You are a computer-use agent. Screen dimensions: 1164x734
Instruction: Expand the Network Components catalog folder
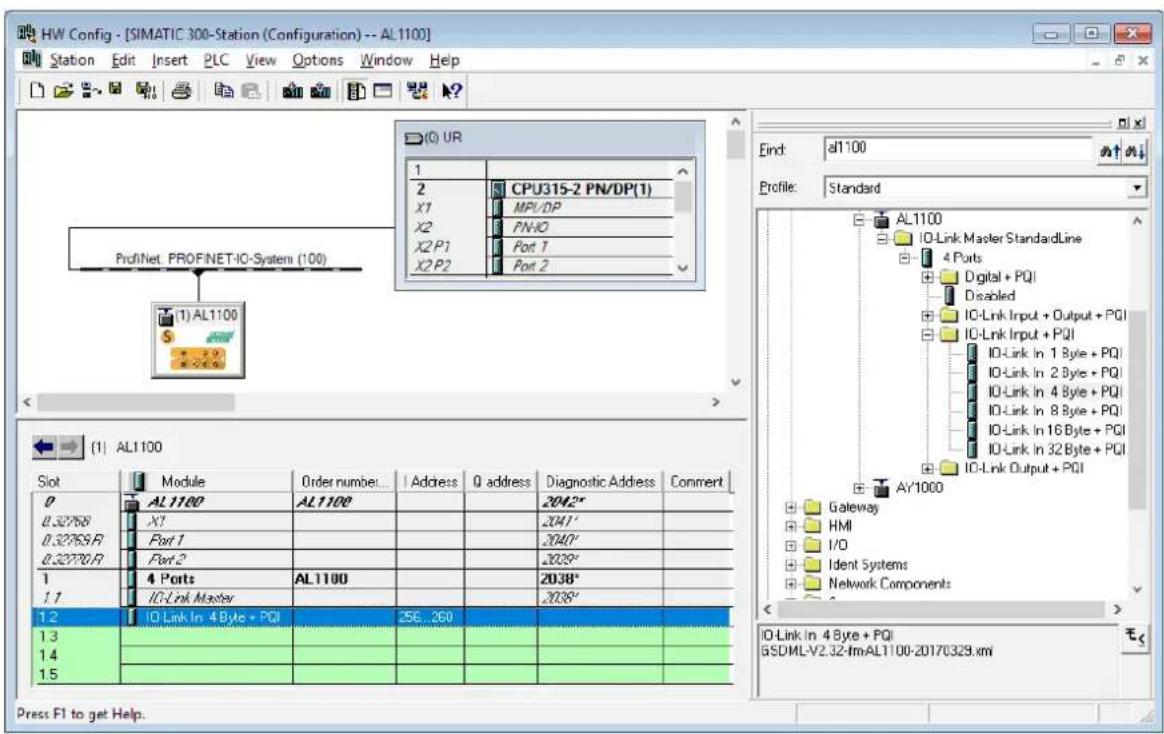pyautogui.click(x=791, y=584)
